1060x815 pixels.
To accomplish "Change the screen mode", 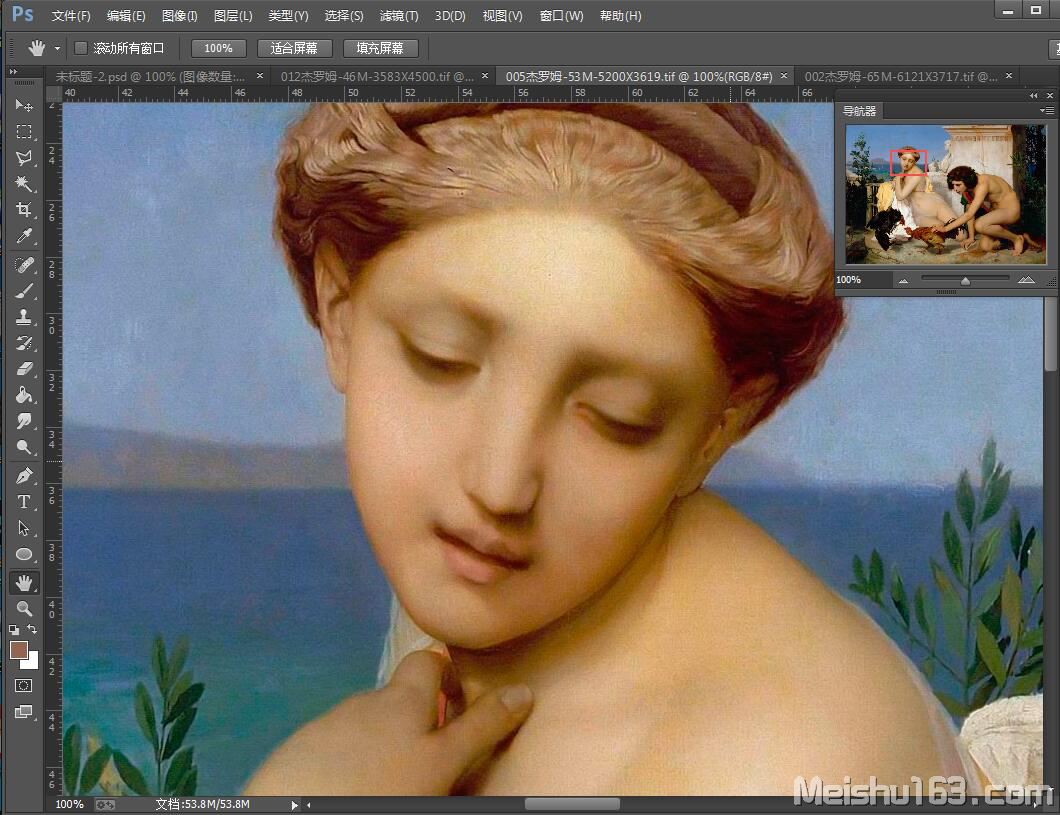I will [24, 711].
